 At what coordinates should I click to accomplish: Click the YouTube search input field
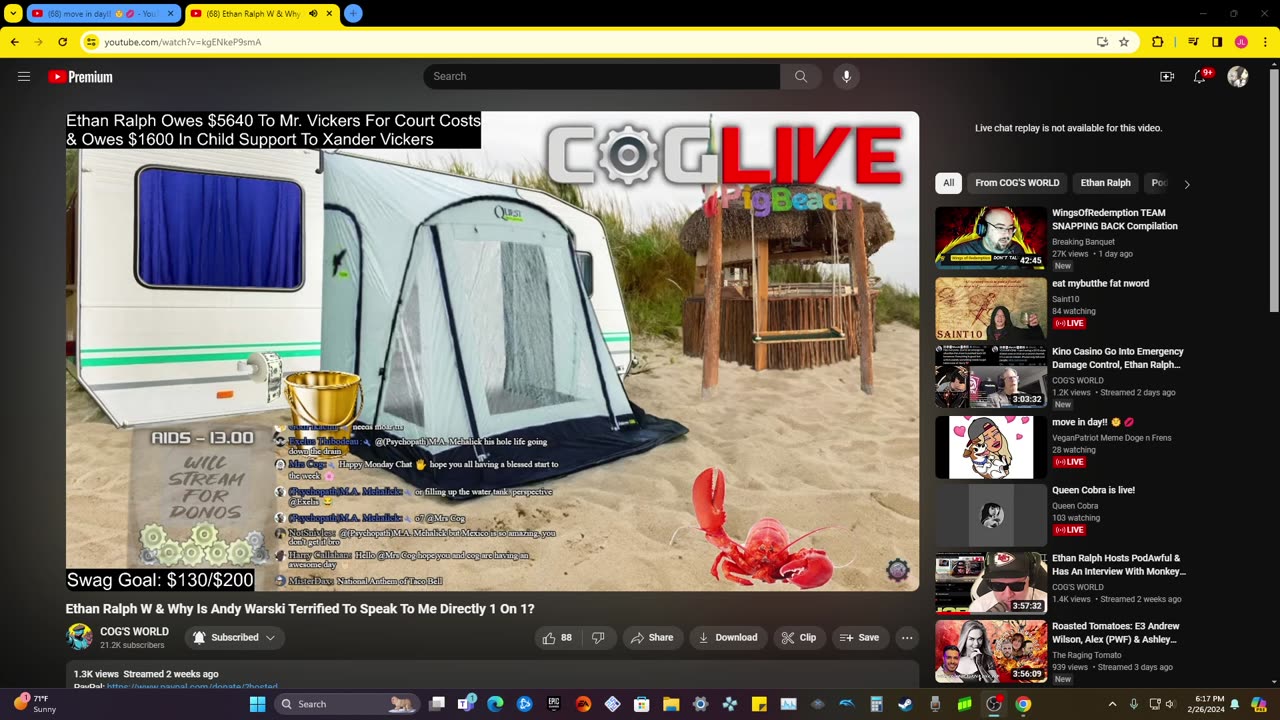[x=602, y=77]
